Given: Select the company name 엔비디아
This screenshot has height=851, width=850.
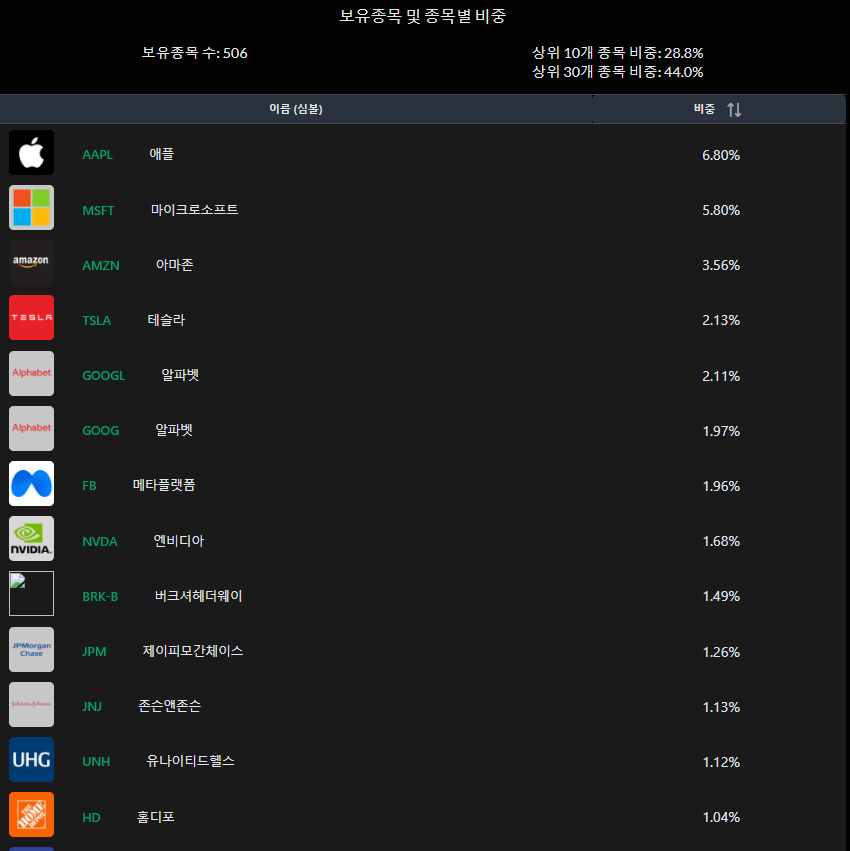Looking at the screenshot, I should pyautogui.click(x=179, y=541).
